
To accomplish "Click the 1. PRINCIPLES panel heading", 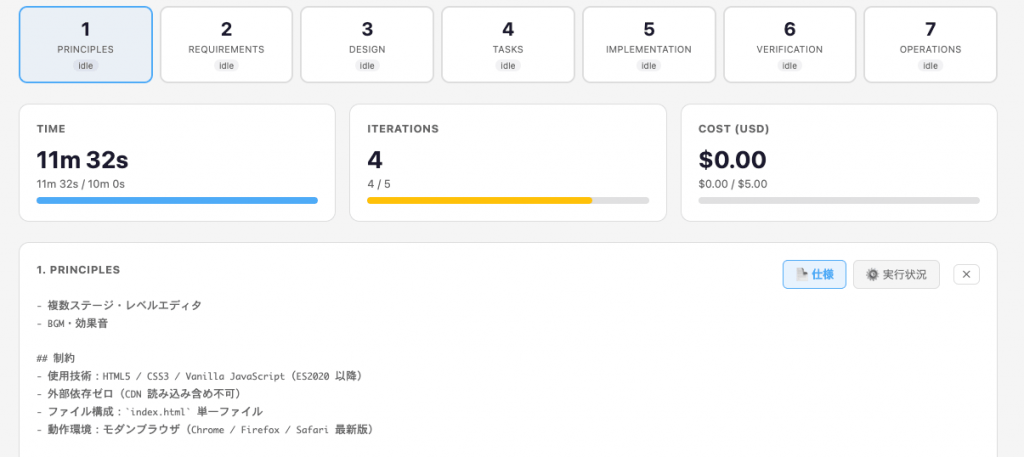I will tap(78, 270).
